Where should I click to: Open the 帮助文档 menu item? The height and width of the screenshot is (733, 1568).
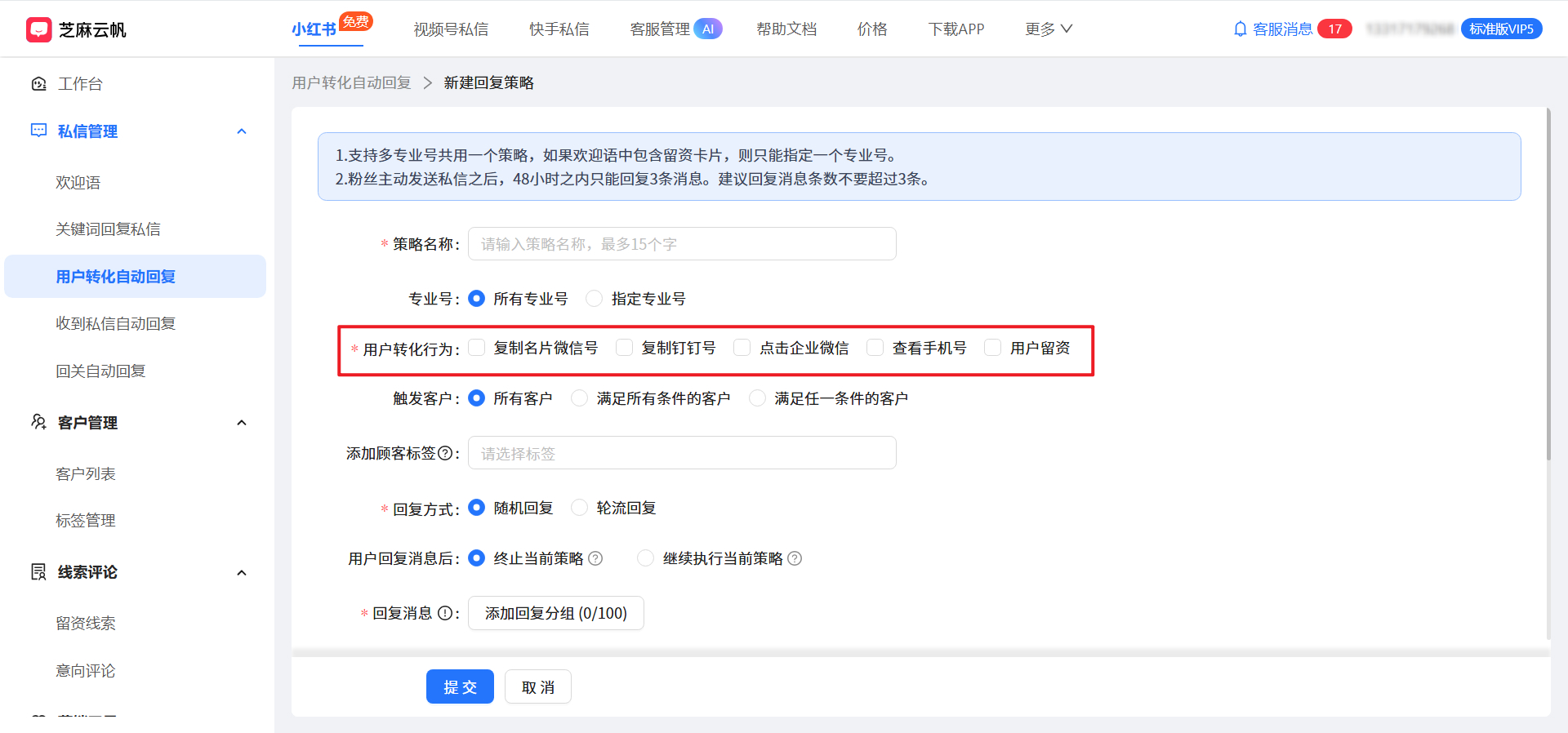coord(786,29)
